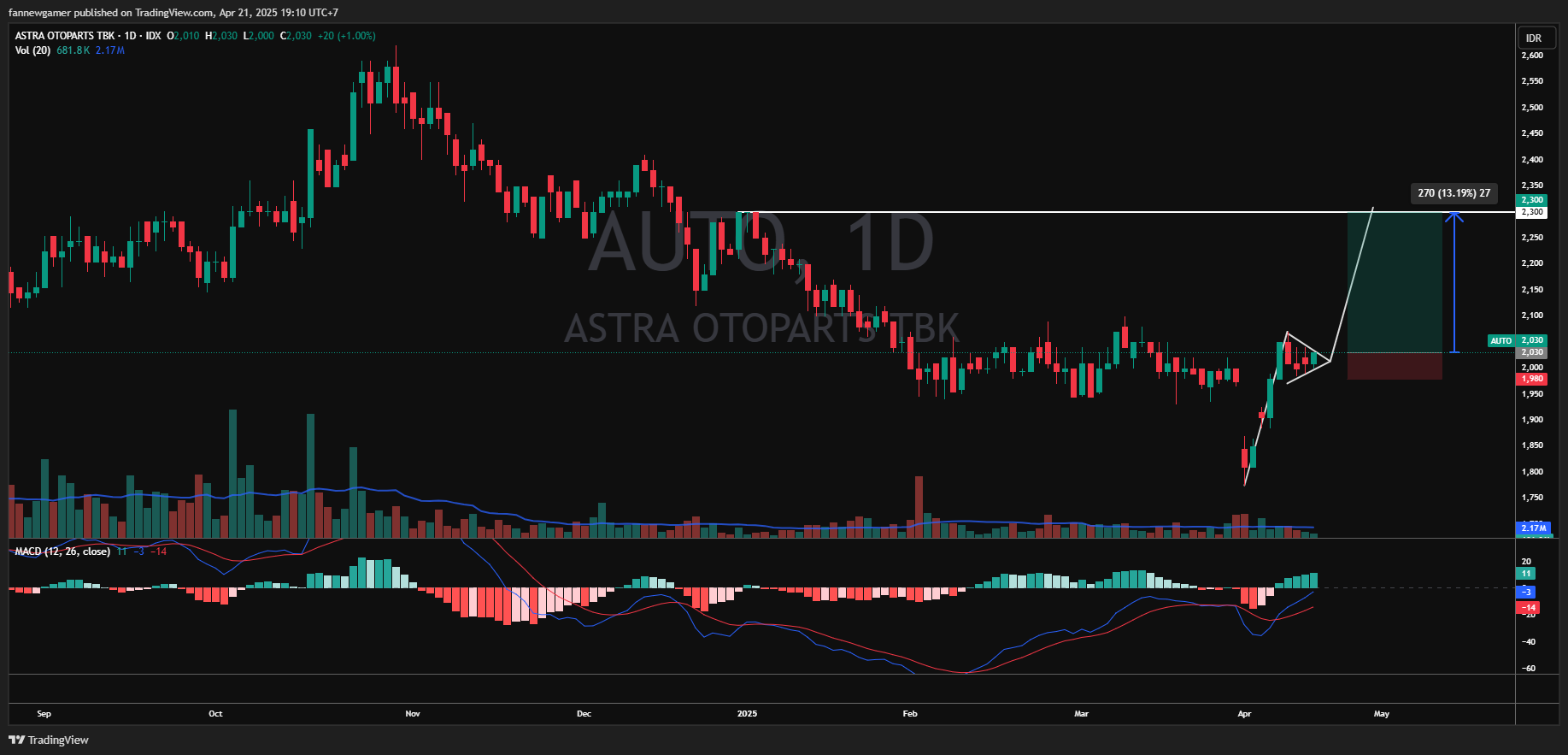Click the 2,550 price axis label
1568x755 pixels.
click(x=1532, y=81)
